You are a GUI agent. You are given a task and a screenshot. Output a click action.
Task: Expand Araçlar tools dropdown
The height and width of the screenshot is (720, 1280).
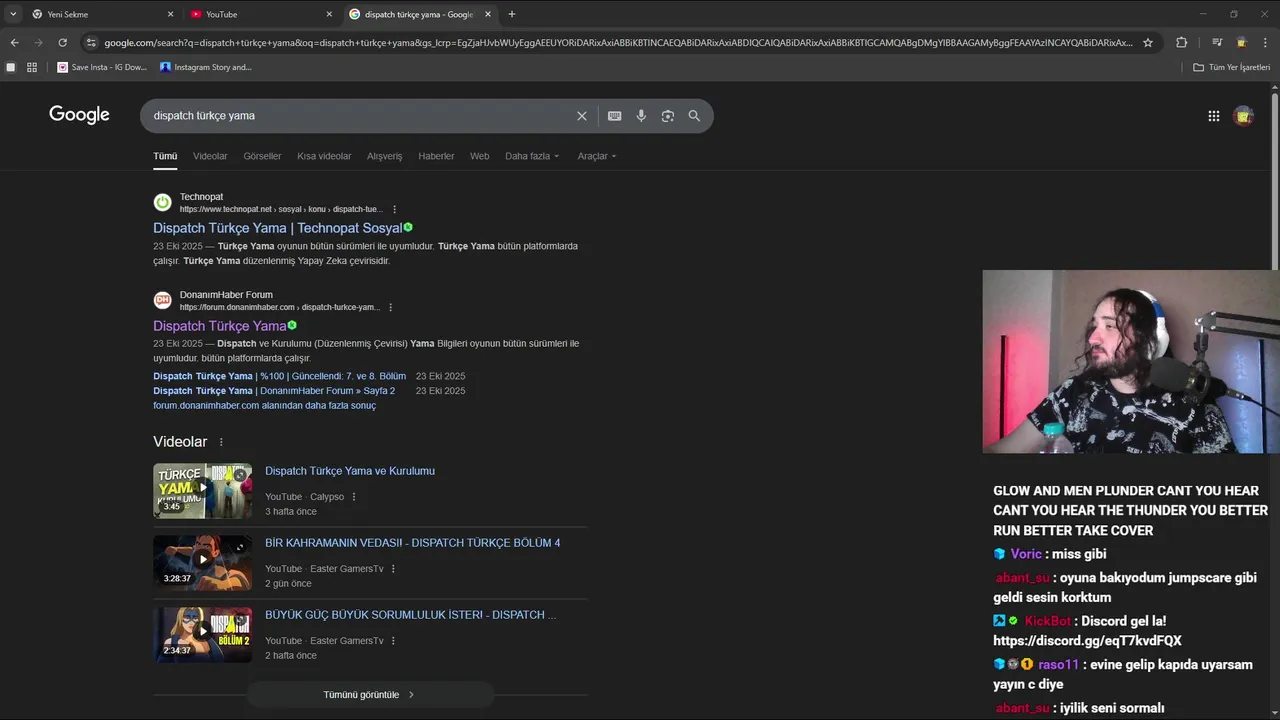point(597,156)
